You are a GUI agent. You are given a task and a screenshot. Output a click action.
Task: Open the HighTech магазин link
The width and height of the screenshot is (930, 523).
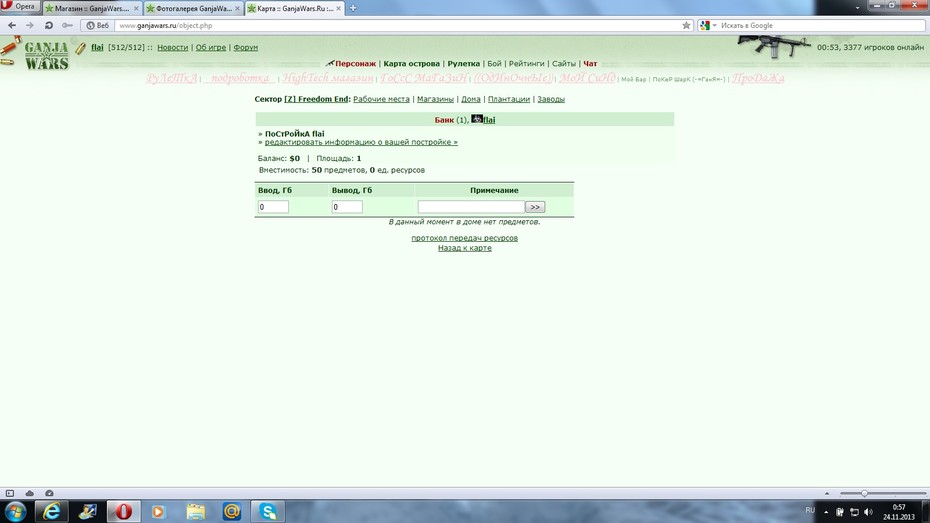coord(327,78)
